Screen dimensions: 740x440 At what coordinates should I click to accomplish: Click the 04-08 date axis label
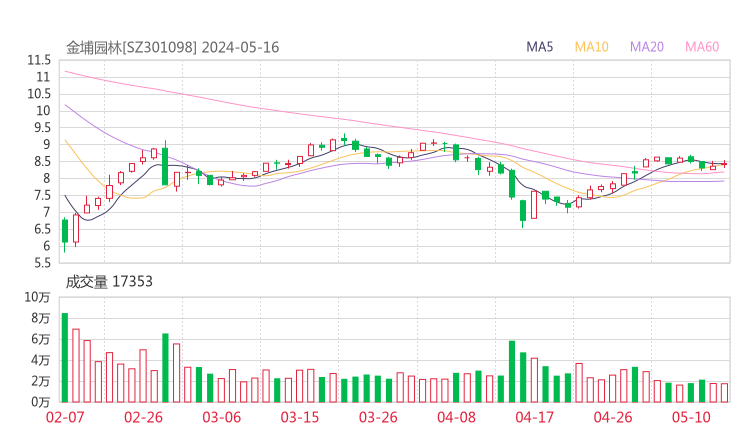pyautogui.click(x=456, y=417)
